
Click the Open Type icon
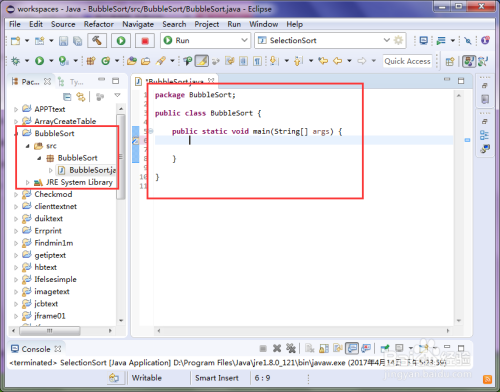pyautogui.click(x=132, y=61)
